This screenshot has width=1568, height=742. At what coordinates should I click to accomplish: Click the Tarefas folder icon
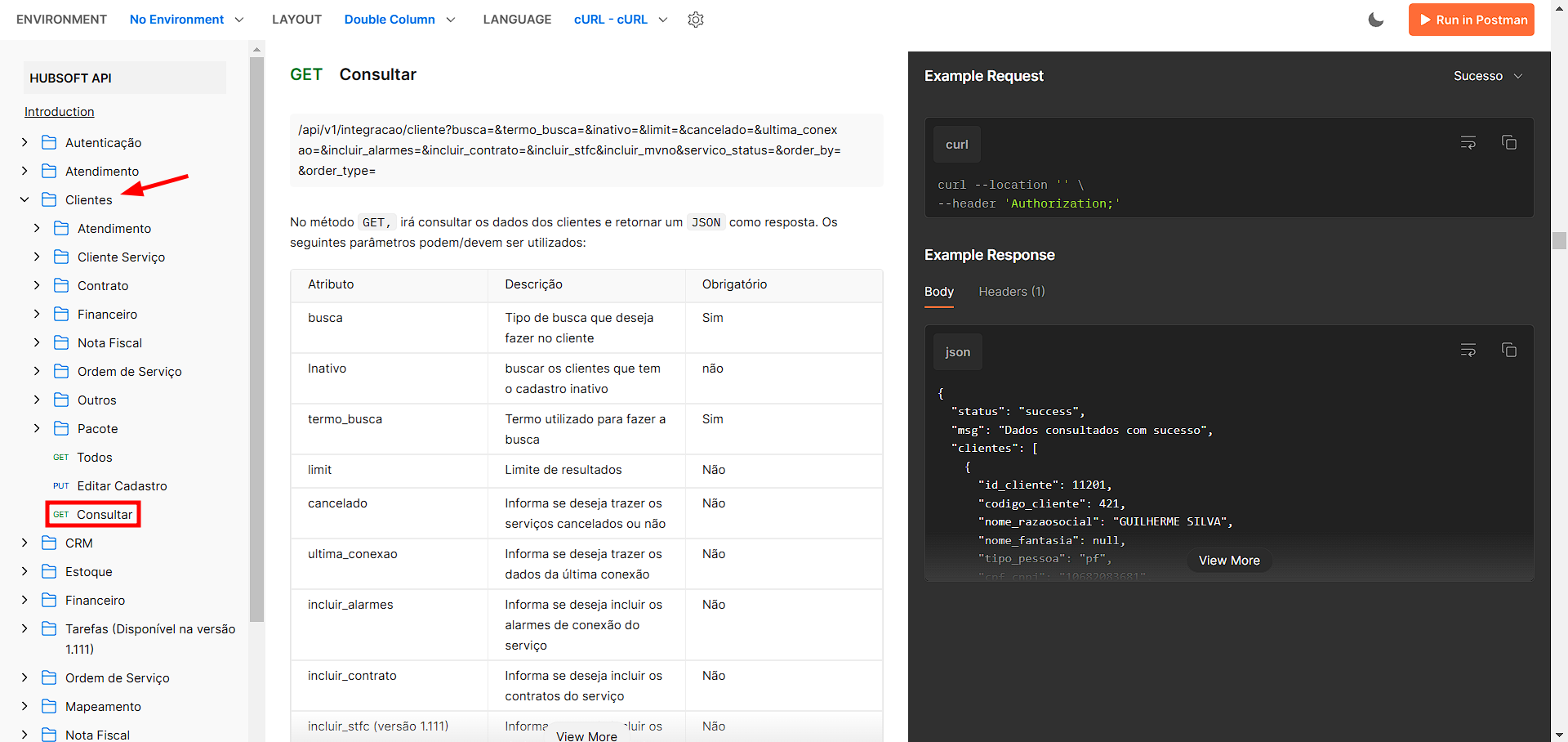click(49, 628)
